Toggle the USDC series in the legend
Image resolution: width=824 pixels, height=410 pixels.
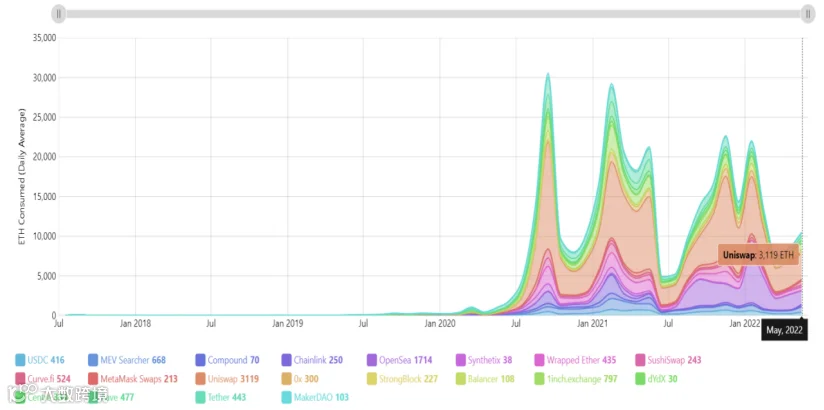40,361
